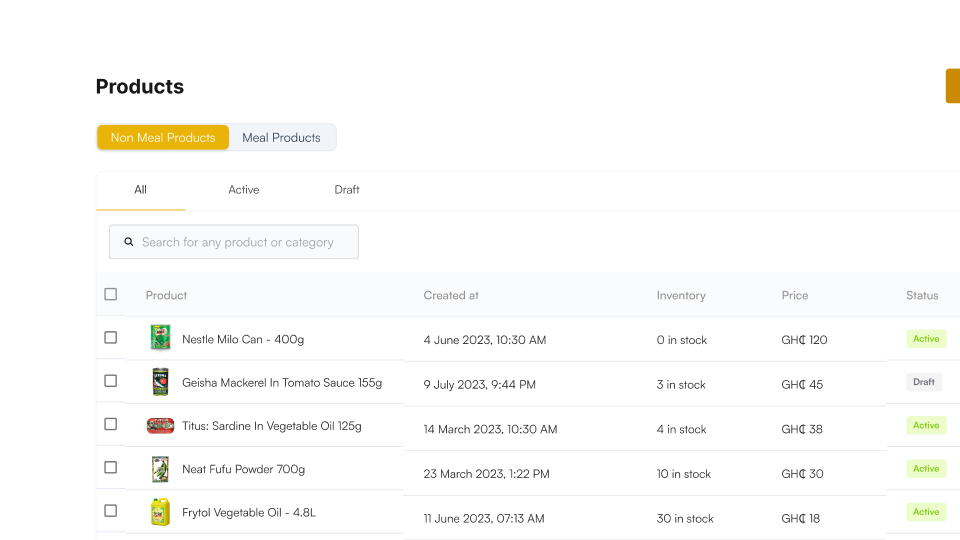960x540 pixels.
Task: Check the Nestle Milo Can row checkbox
Action: pyautogui.click(x=111, y=338)
